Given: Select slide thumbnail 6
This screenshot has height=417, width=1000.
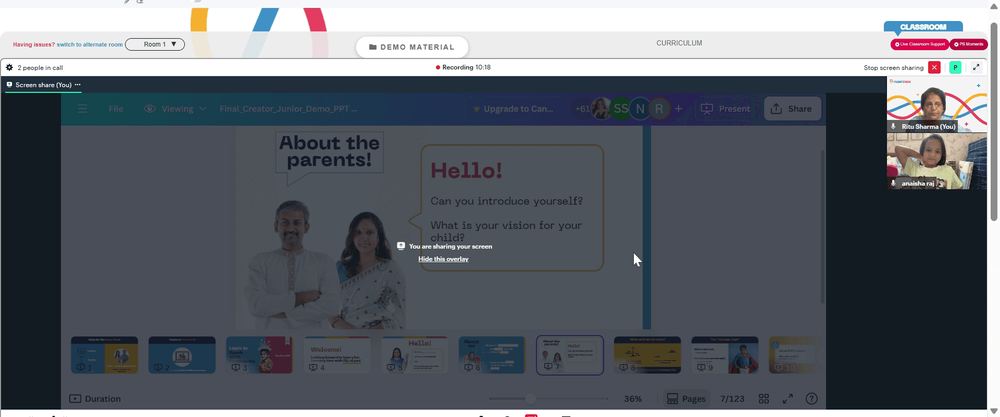Looking at the screenshot, I should pos(492,355).
